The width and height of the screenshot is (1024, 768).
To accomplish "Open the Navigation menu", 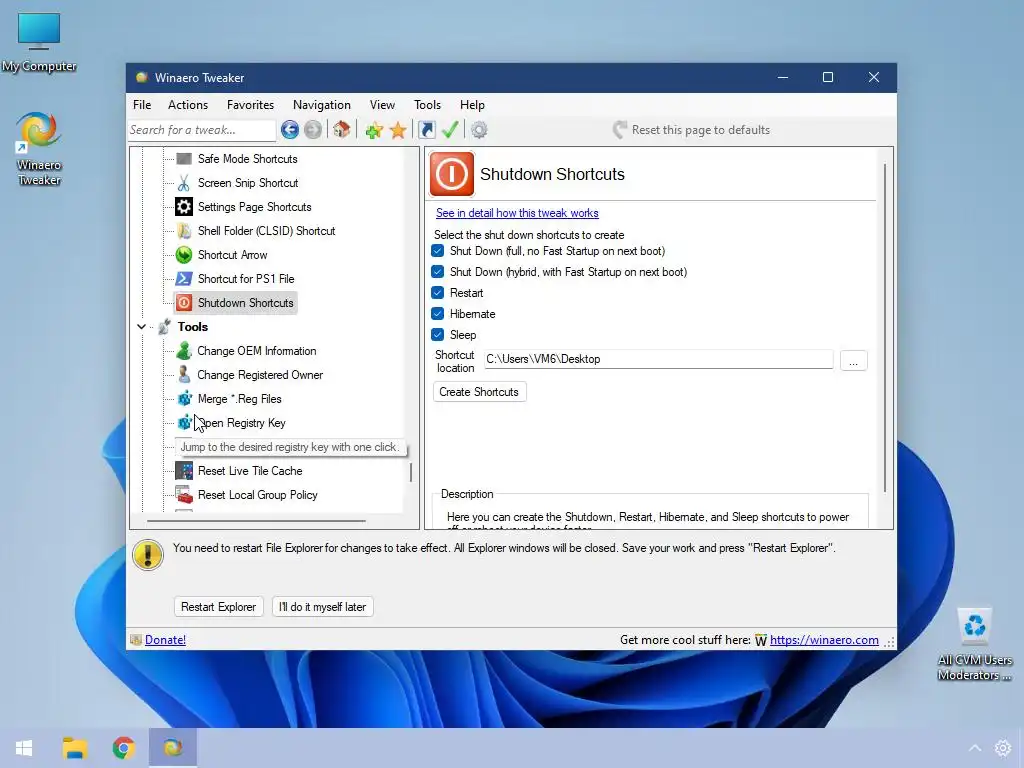I will 321,104.
